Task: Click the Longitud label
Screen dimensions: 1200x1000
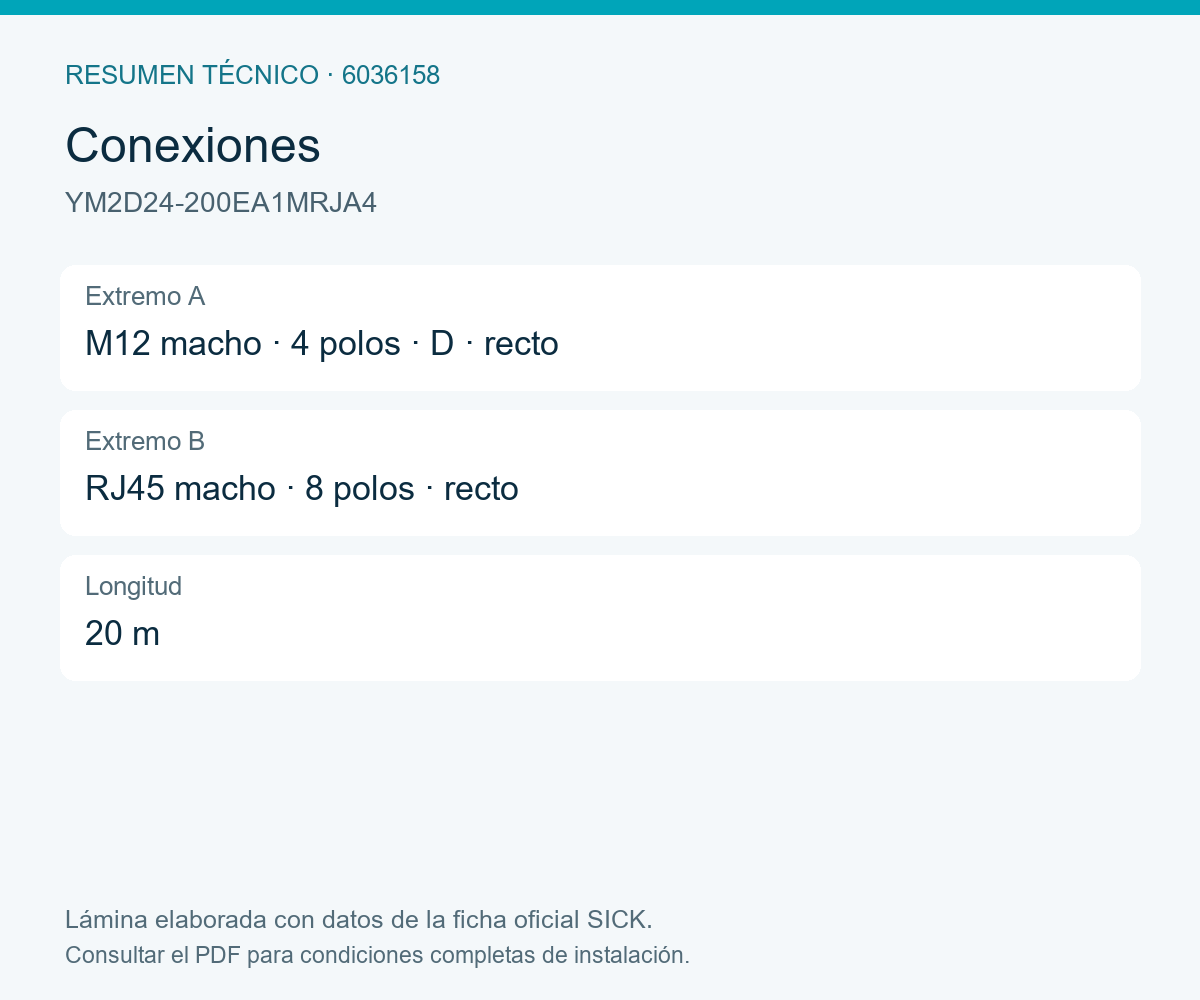Action: [x=133, y=586]
